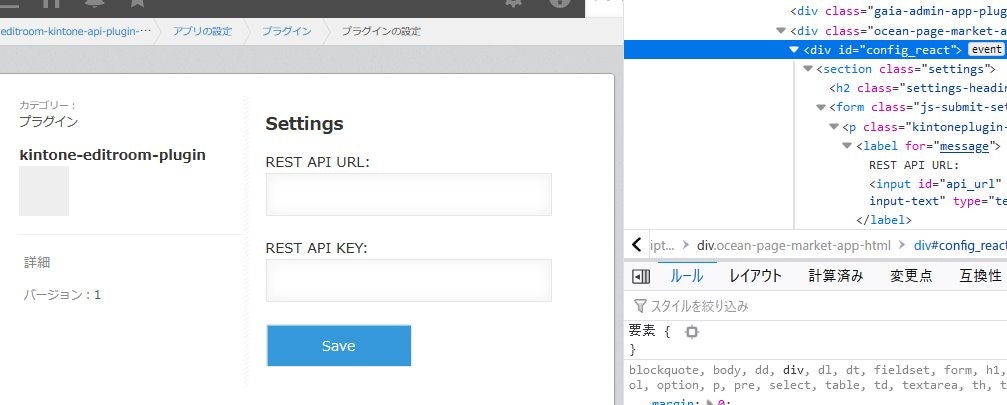Open the editroom-kintone-api-plugin breadcrumb link

pyautogui.click(x=75, y=31)
